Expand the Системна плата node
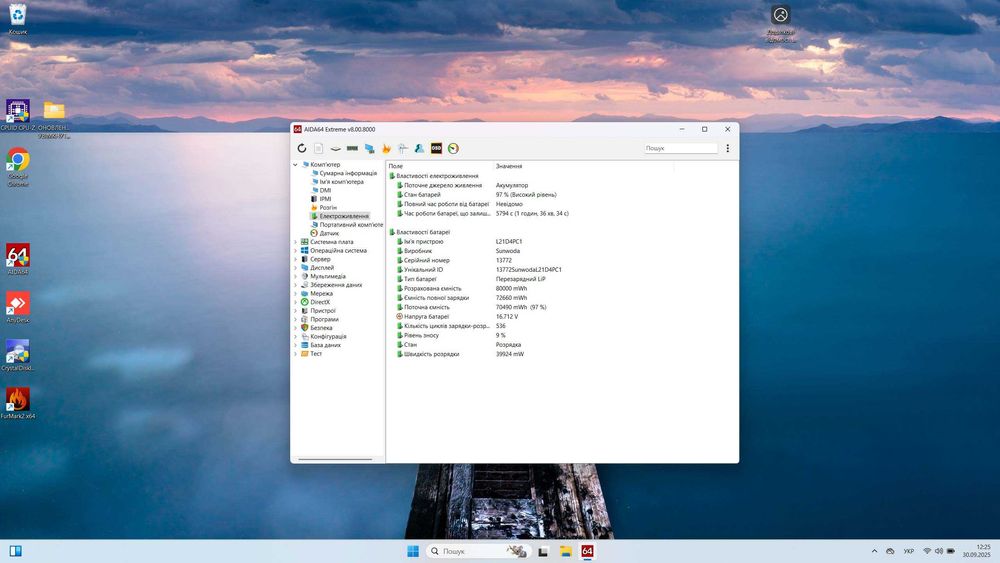This screenshot has height=563, width=1000. [295, 242]
